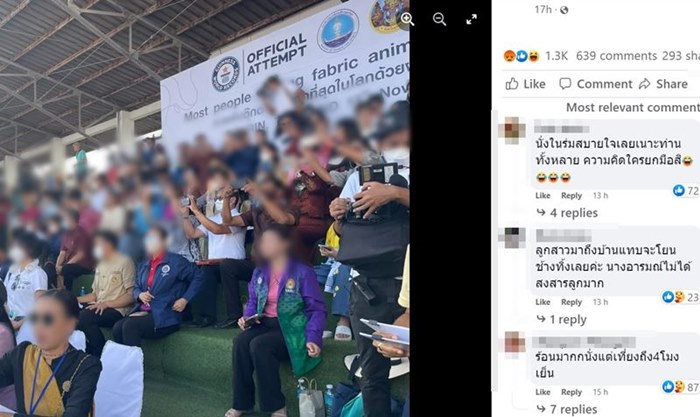
Task: Click the 17h post timestamp
Action: point(543,10)
